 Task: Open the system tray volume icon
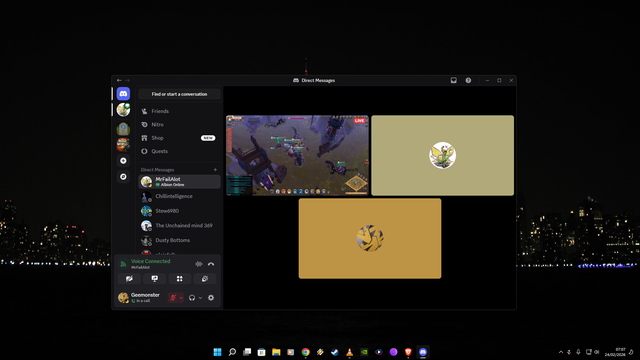597,352
